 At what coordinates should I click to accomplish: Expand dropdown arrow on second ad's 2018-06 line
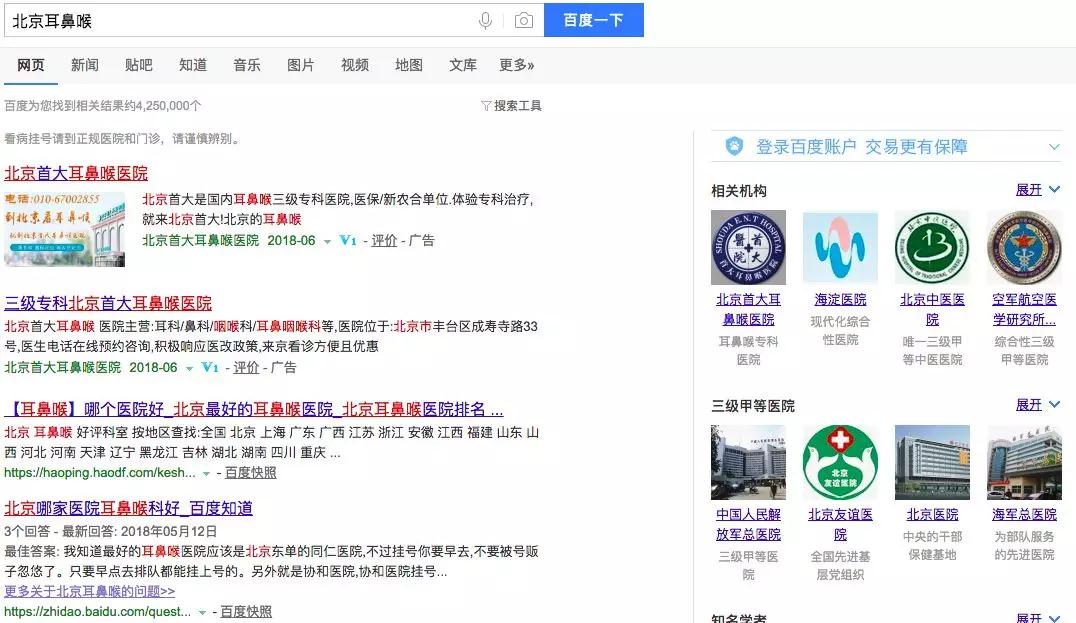coord(189,368)
